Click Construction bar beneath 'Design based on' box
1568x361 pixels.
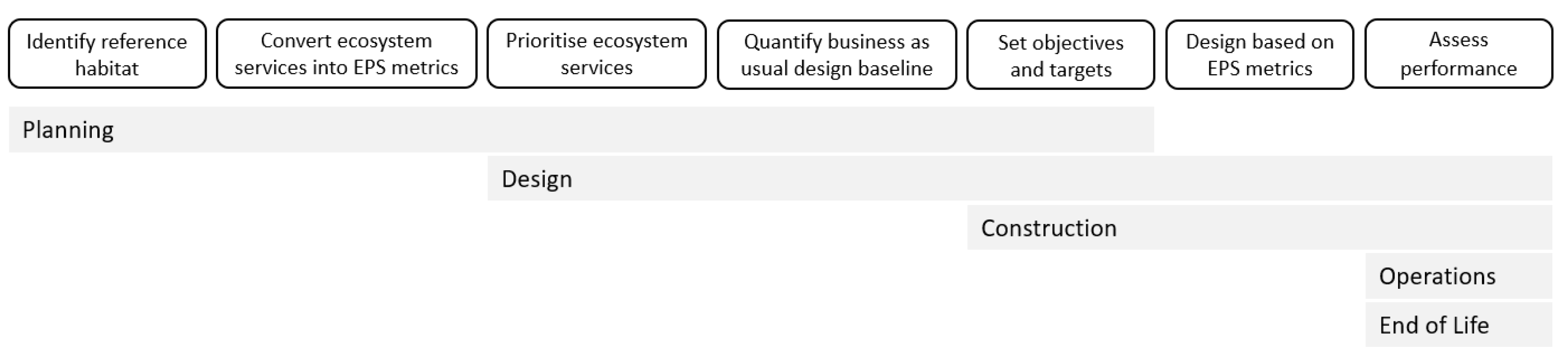[1259, 228]
